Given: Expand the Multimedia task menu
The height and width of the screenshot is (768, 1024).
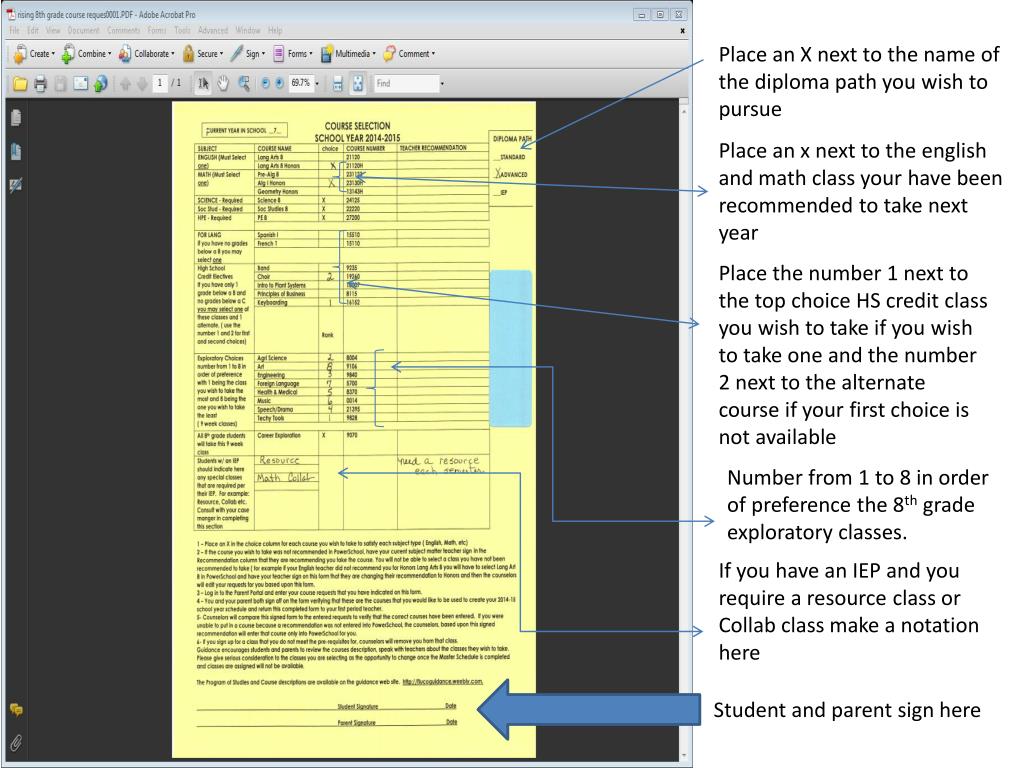Looking at the screenshot, I should pos(348,54).
